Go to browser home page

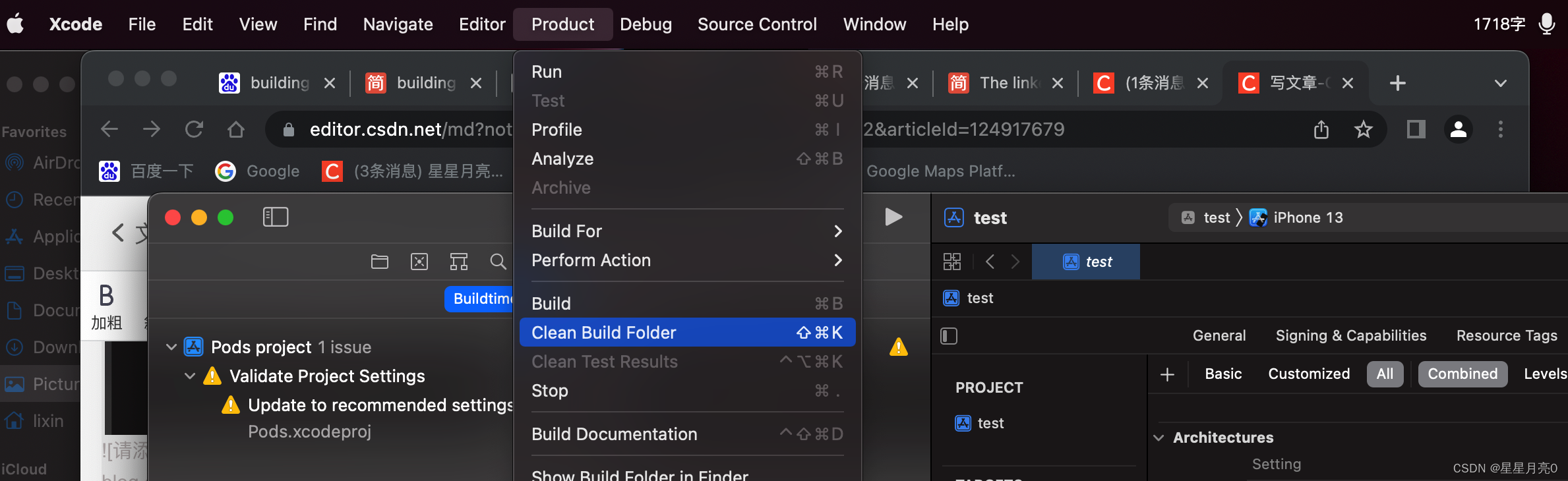pyautogui.click(x=236, y=129)
